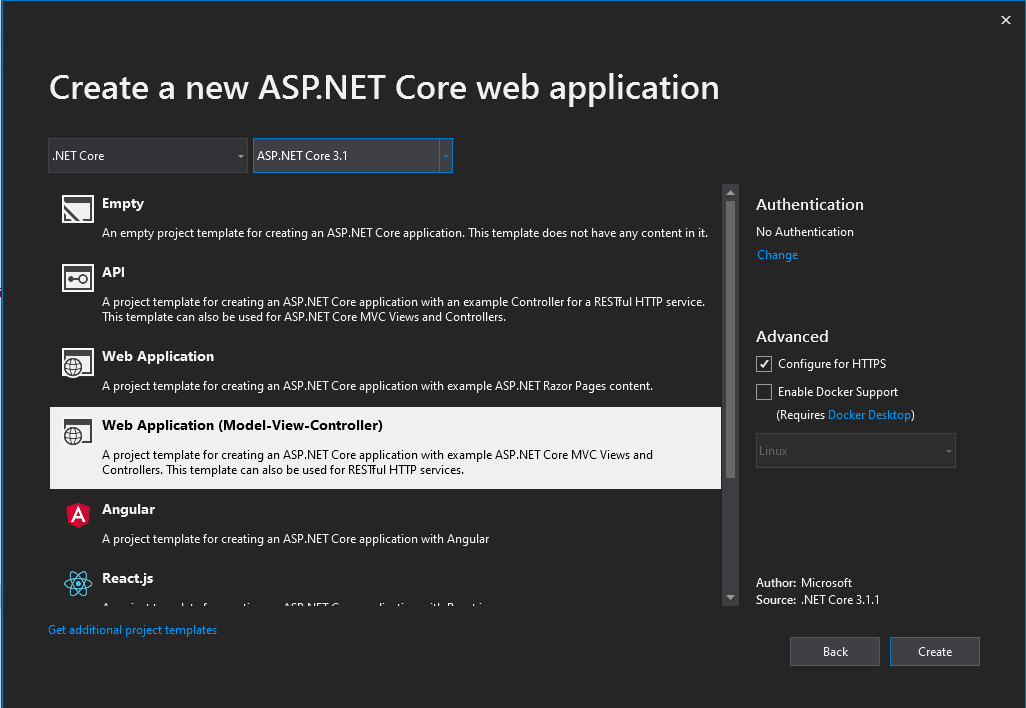This screenshot has height=708, width=1026.
Task: Click the Author Microsoft text
Action: point(804,583)
